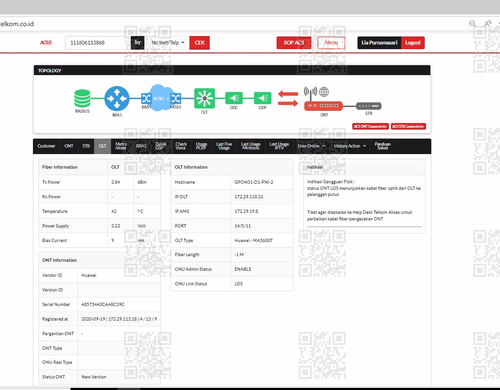500x390 pixels.
Task: Click the Indikasi Gangguan Fisik message
Action: click(364, 188)
